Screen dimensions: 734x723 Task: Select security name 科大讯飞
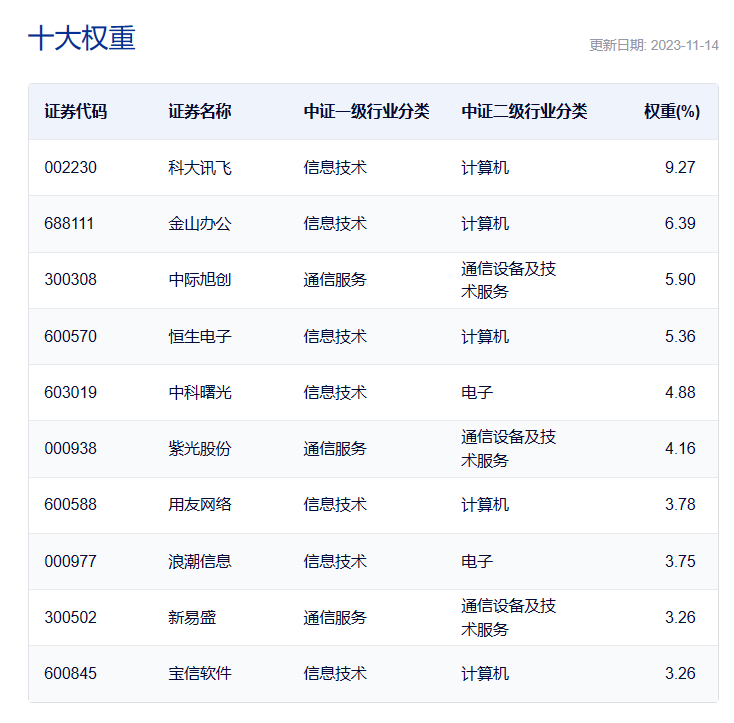(x=200, y=168)
